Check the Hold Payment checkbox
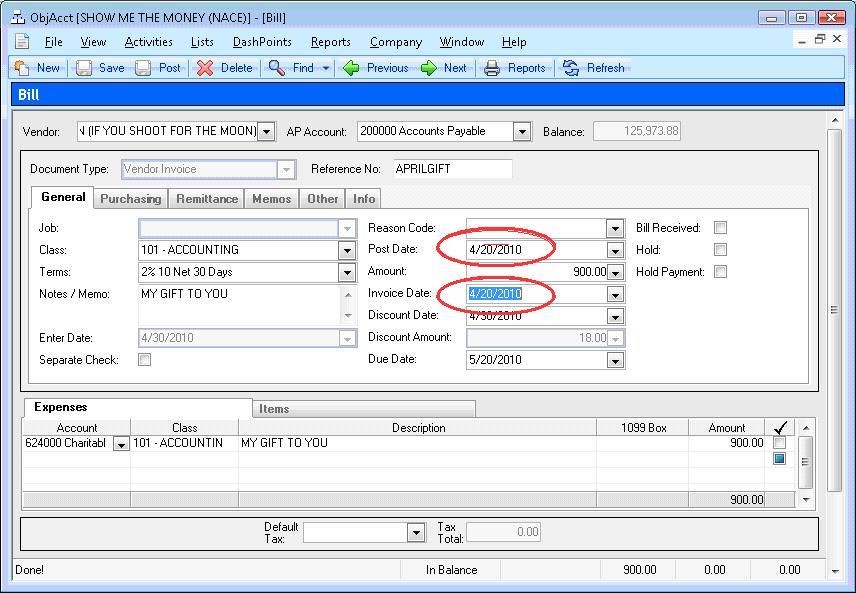This screenshot has width=856, height=593. click(720, 272)
